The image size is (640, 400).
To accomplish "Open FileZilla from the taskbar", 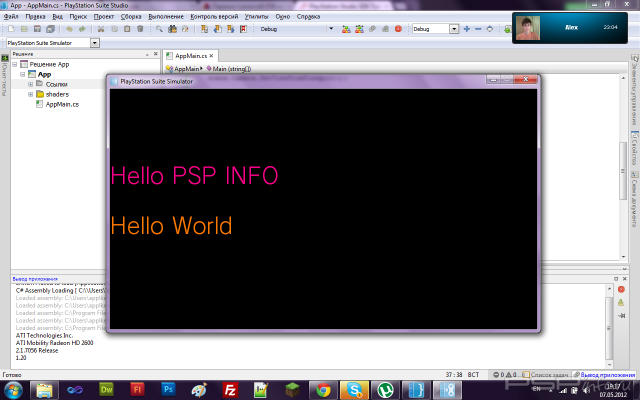I will (x=229, y=389).
